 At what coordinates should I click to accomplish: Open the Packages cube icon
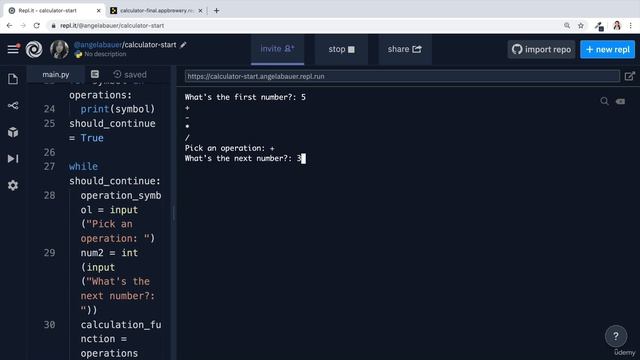(x=13, y=132)
